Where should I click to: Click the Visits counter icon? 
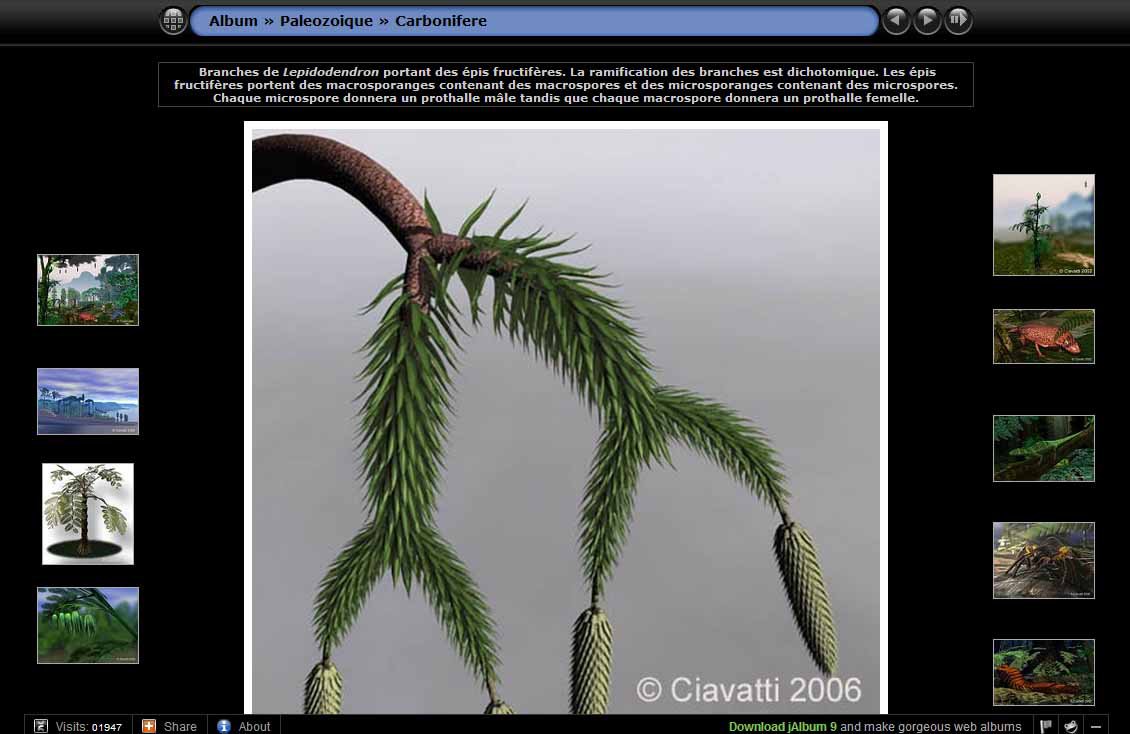41,726
